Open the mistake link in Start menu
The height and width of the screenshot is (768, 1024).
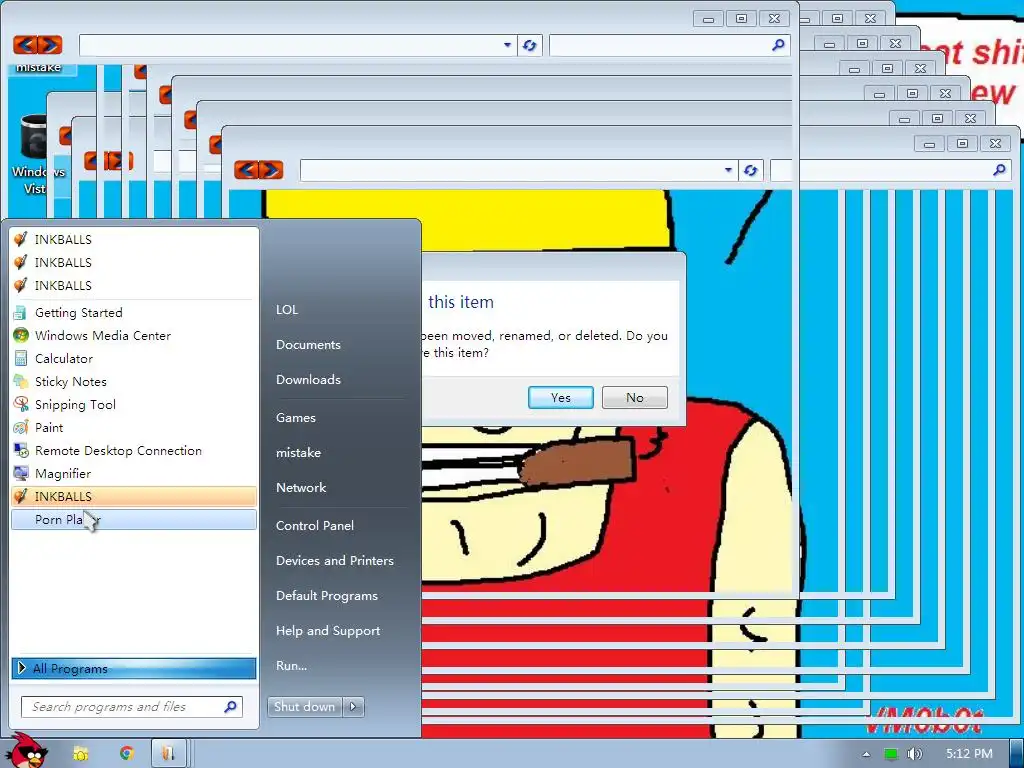298,453
